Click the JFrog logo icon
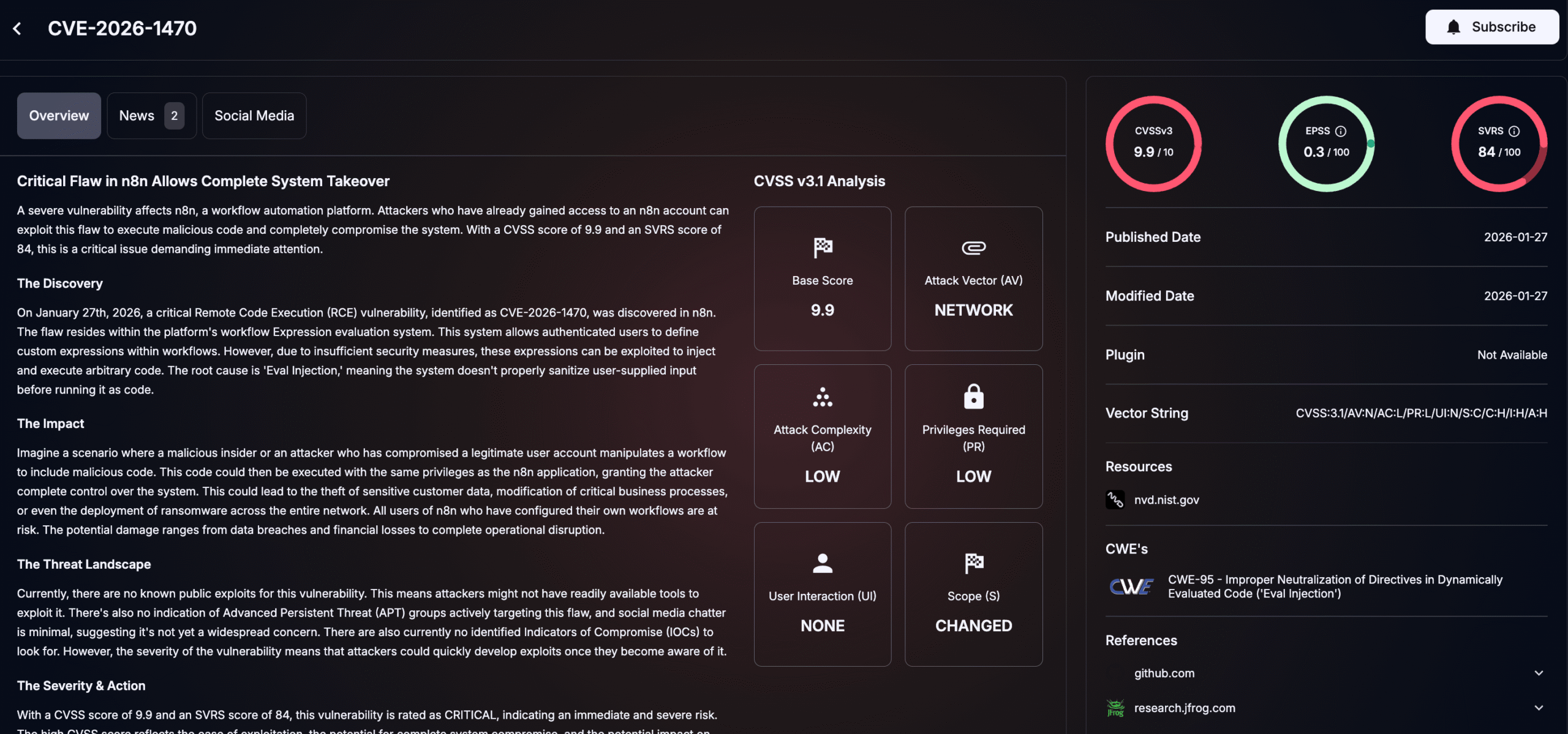The image size is (1568, 734). 1115,708
